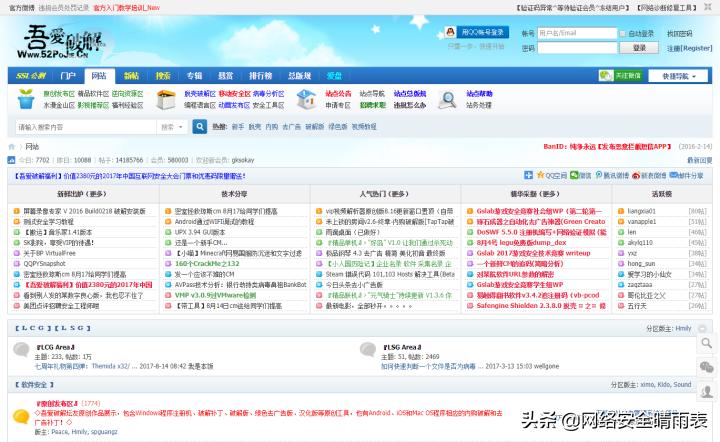
Task: Click the blue announcement about 2017 security conference
Action: 130,176
